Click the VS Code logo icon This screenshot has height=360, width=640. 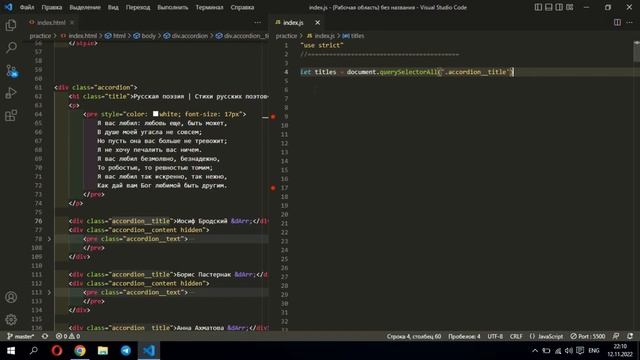(x=8, y=7)
